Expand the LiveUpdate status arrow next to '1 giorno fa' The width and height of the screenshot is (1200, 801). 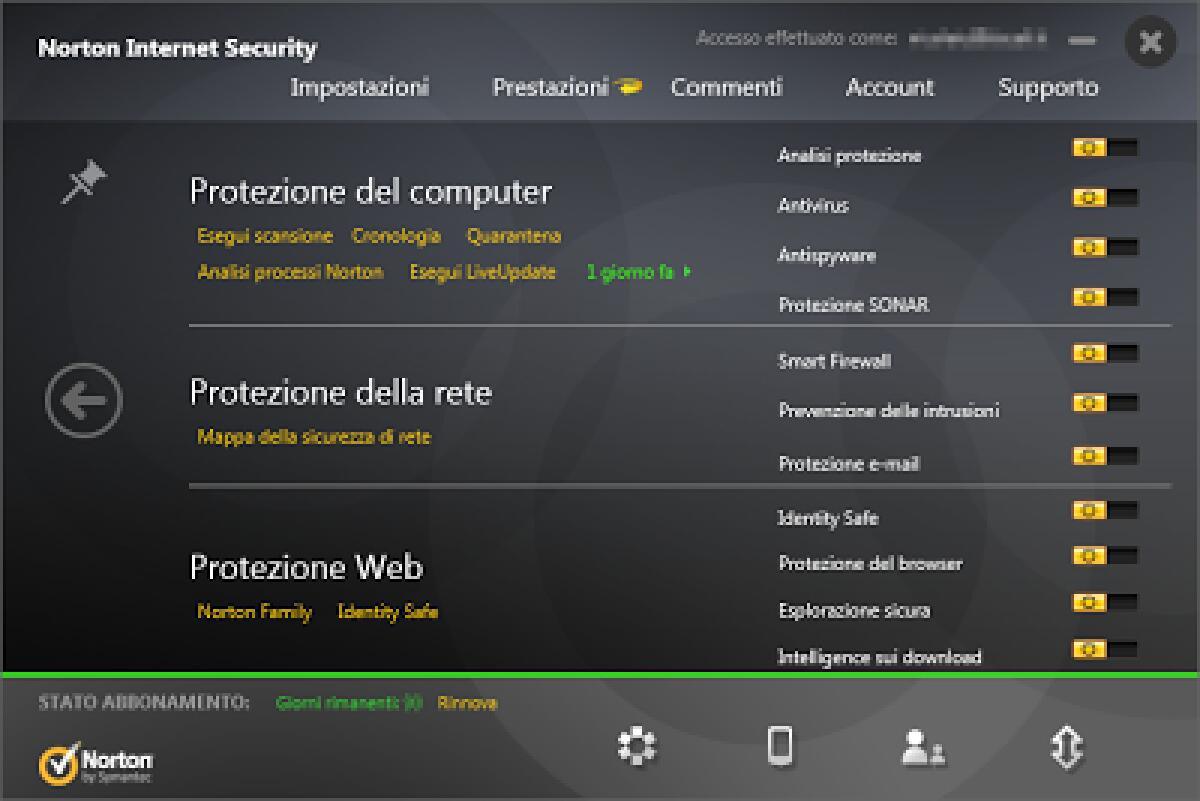point(688,271)
